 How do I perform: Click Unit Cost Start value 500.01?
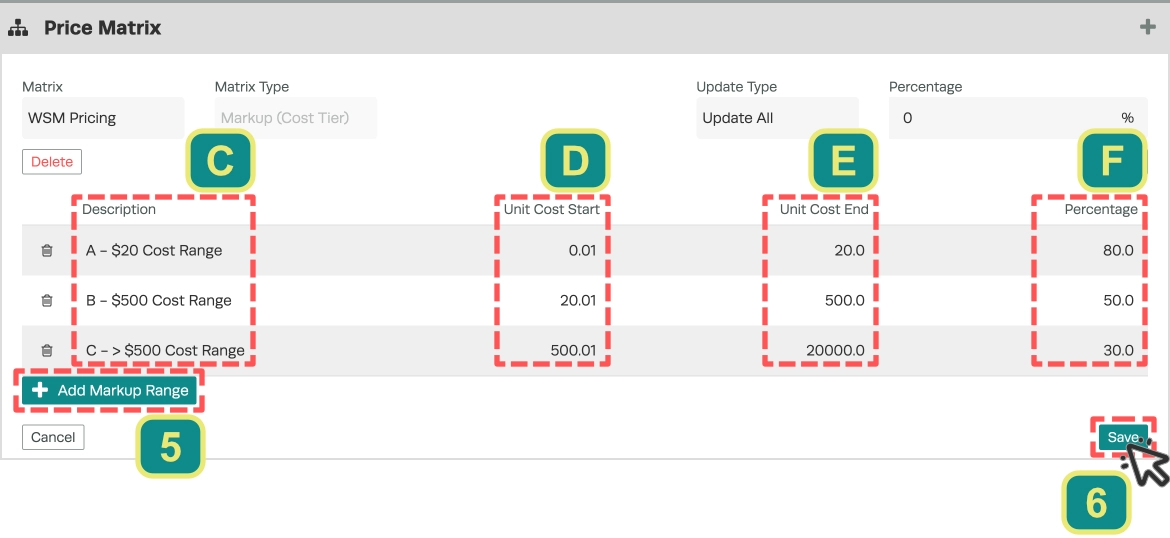coord(573,350)
